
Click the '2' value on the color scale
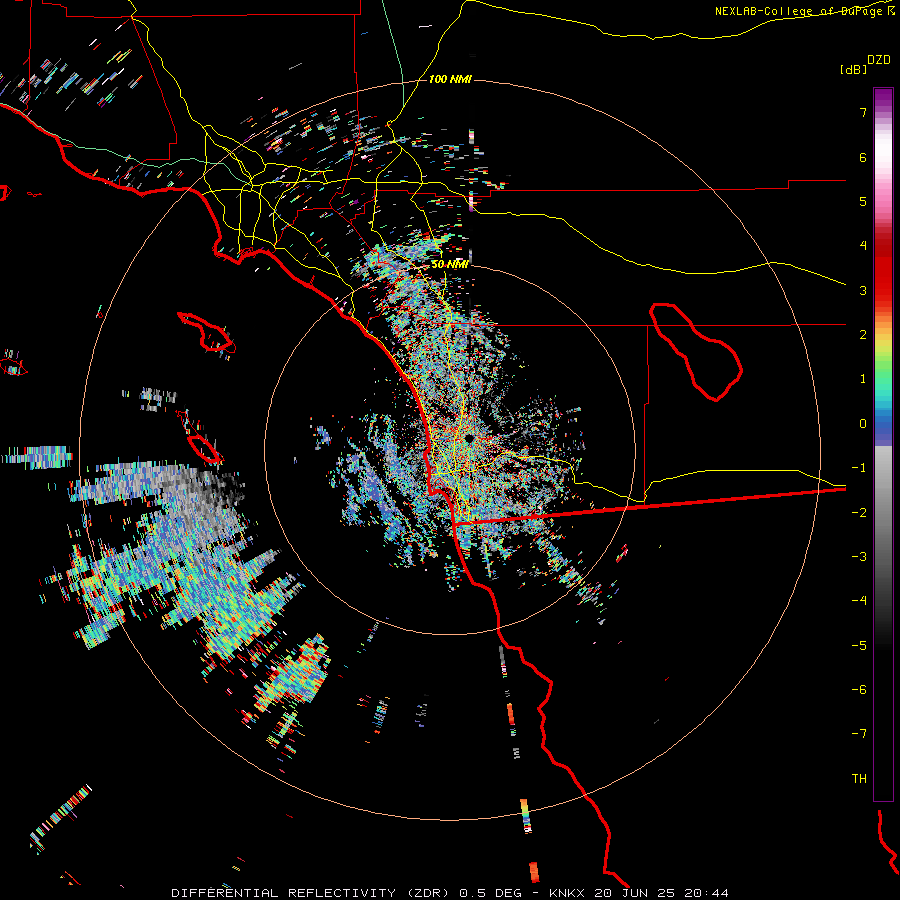863,335
